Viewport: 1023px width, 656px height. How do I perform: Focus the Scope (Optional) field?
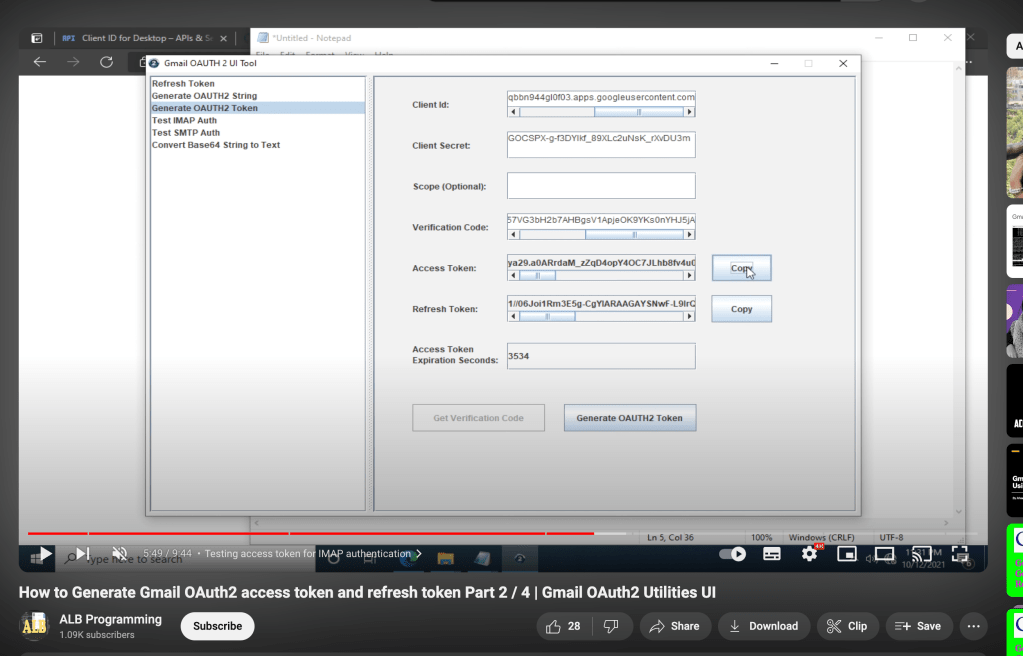coord(601,186)
